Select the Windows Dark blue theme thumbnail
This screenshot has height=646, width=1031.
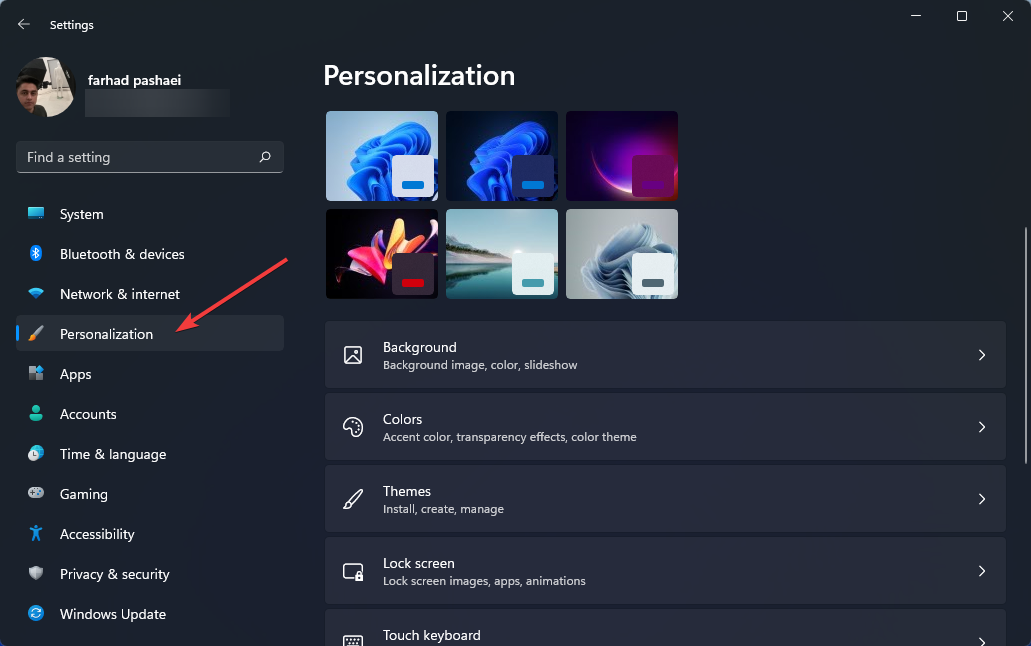click(x=501, y=156)
